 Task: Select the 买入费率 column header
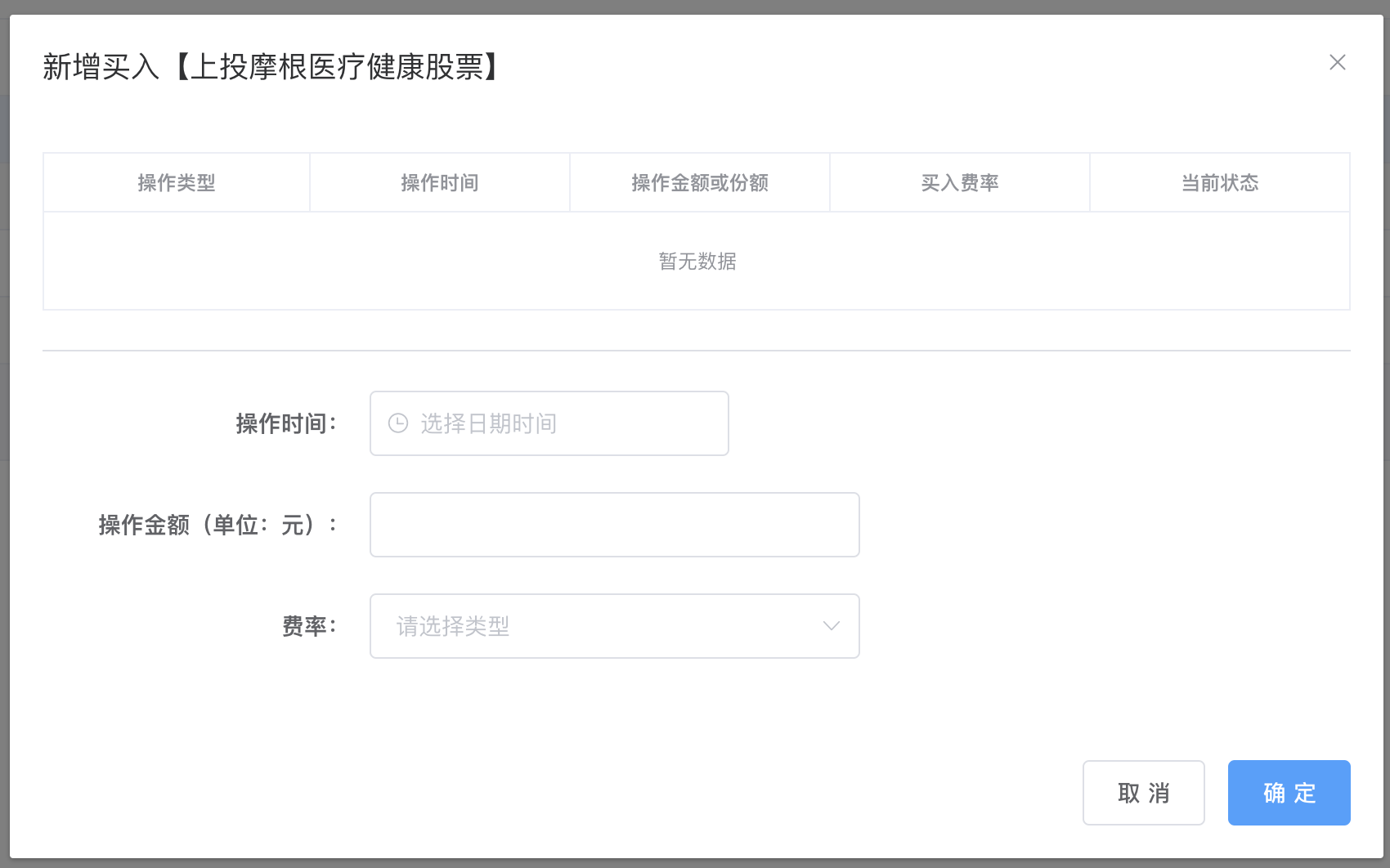click(x=960, y=183)
